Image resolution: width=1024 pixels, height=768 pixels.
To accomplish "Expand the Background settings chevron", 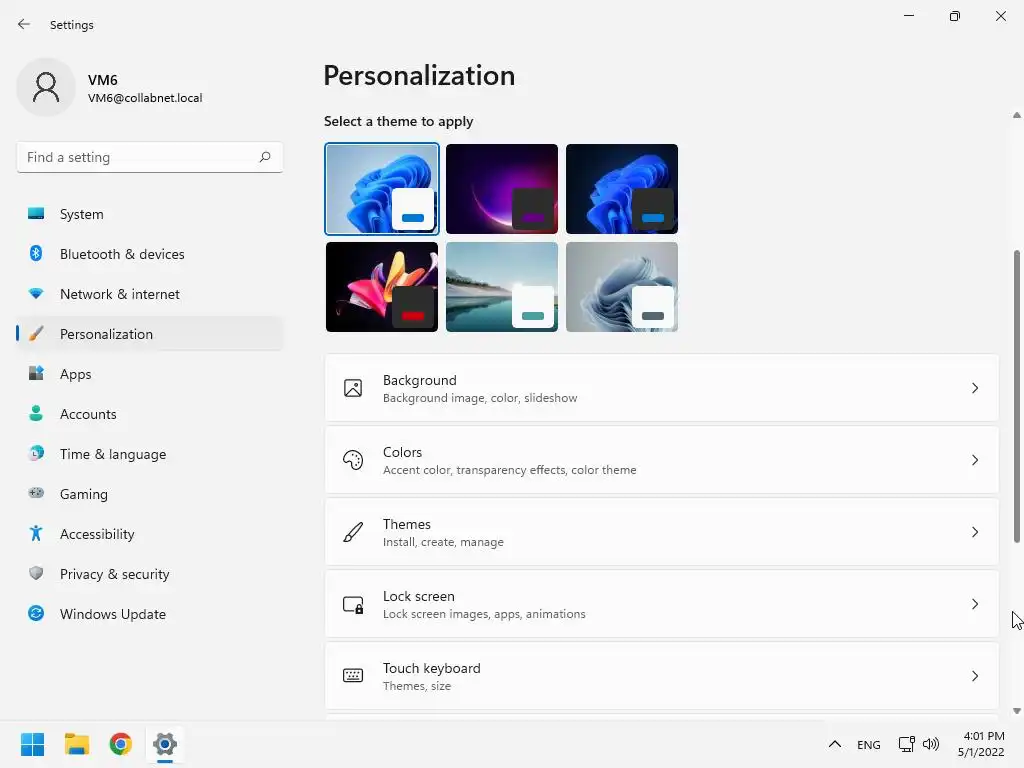I will pos(974,388).
